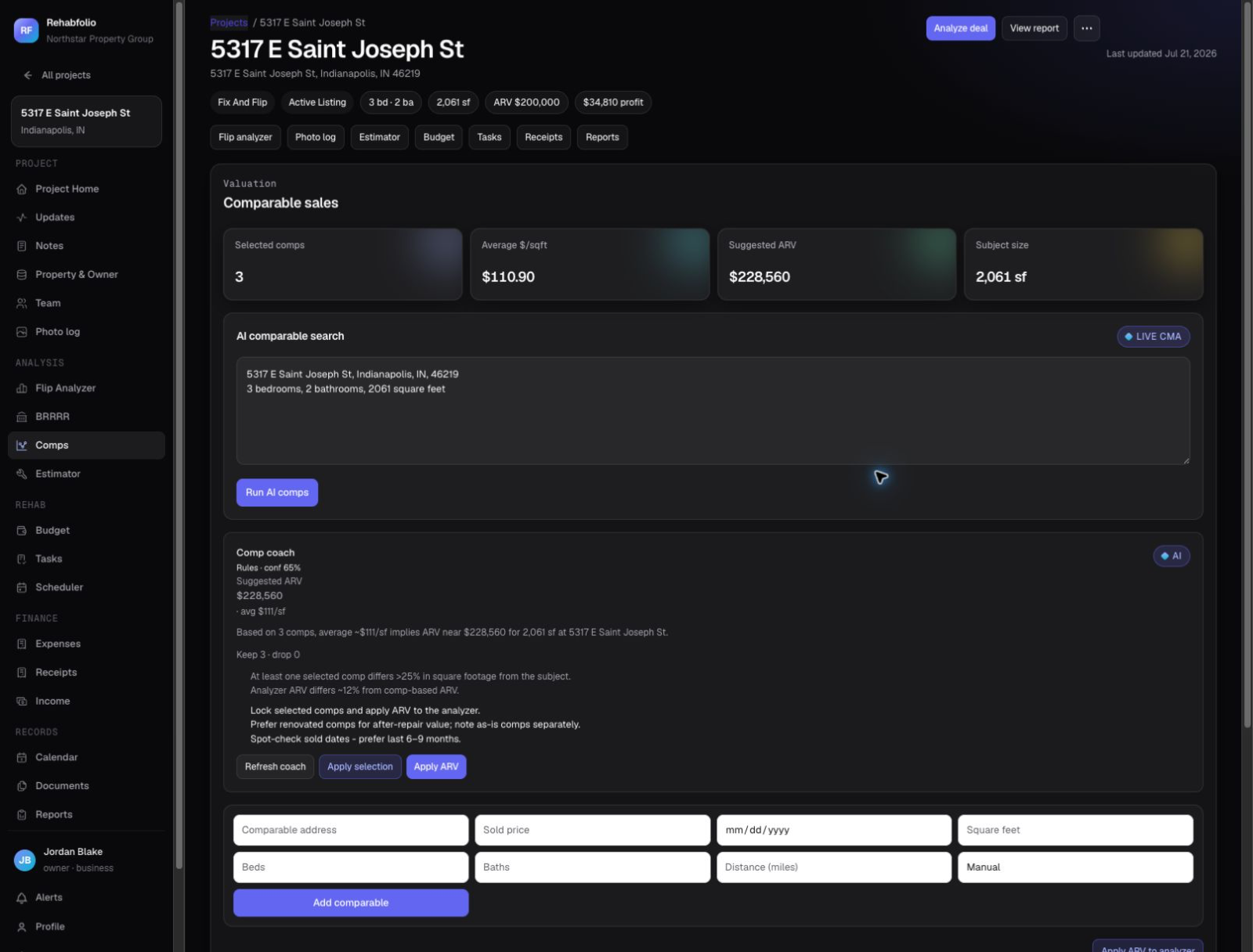Open the three-dots more options menu
This screenshot has width=1253, height=952.
[1086, 28]
